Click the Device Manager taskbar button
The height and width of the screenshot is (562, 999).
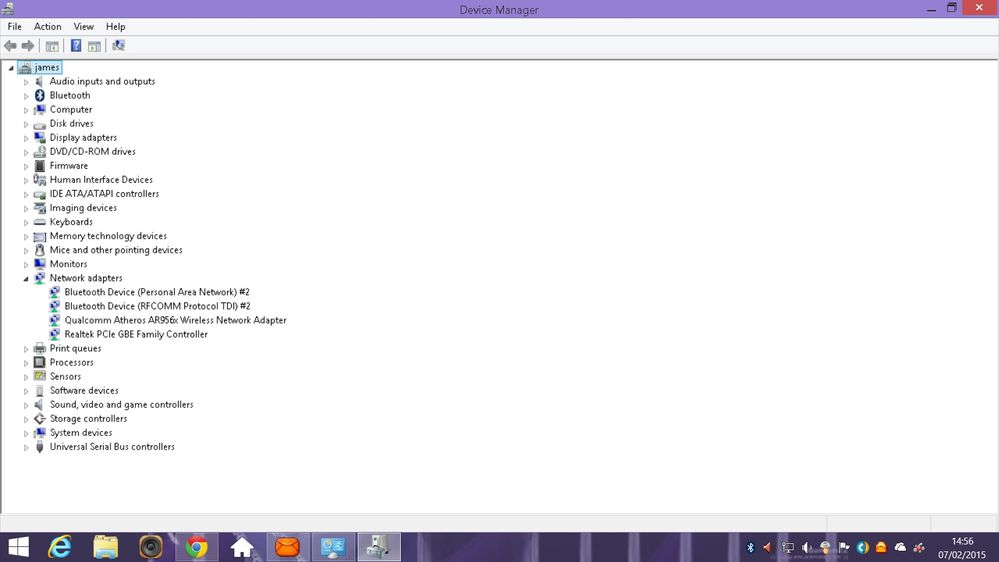(379, 547)
